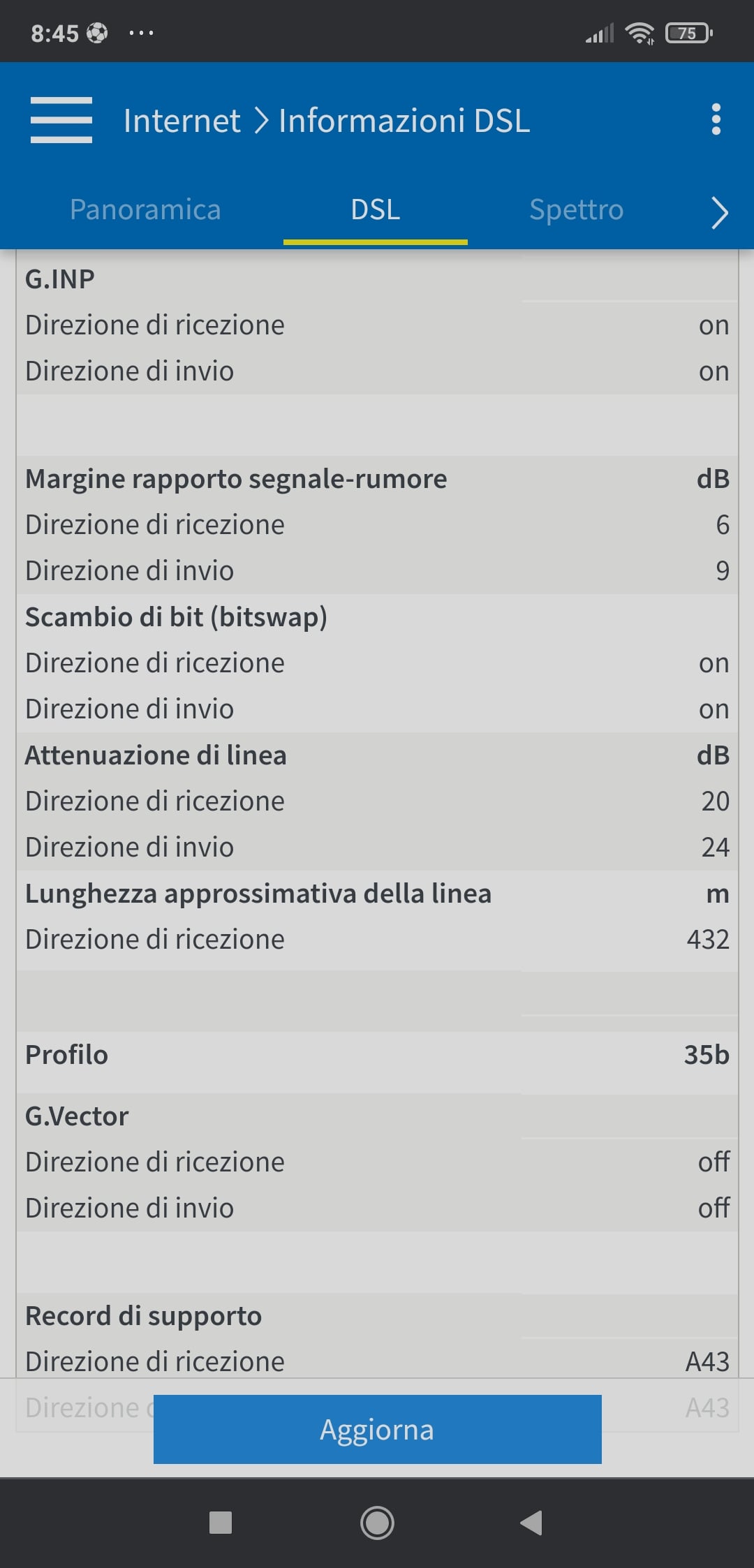Tap Margine rapporto segnale-rumore header
The image size is (754, 1568).
(236, 479)
